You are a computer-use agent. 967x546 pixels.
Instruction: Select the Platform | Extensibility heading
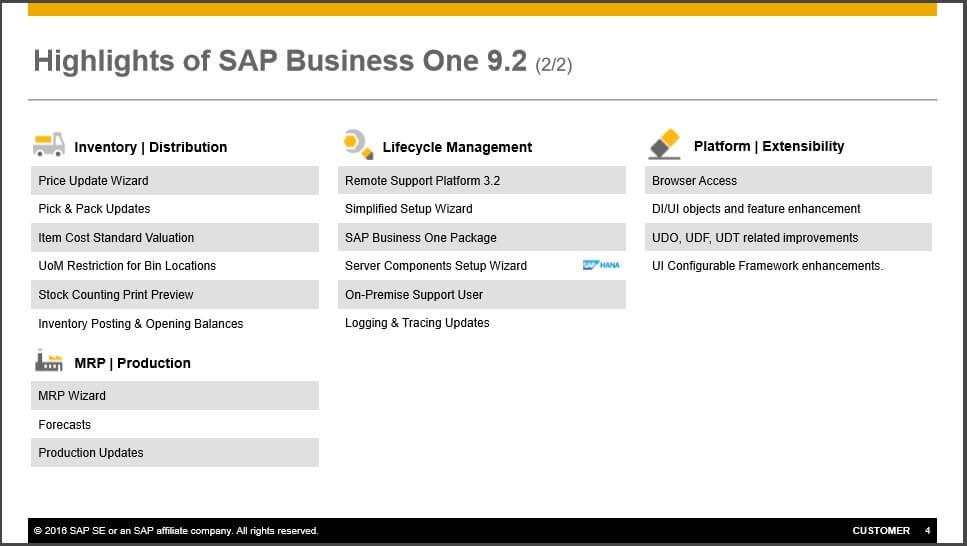[x=768, y=146]
